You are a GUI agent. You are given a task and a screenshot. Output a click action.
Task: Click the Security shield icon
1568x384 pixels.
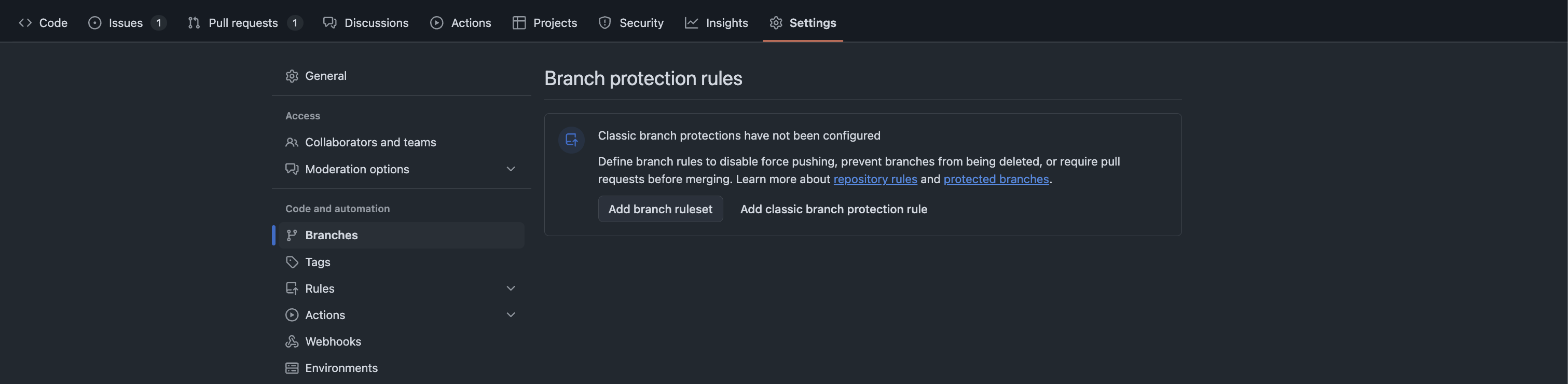tap(604, 22)
